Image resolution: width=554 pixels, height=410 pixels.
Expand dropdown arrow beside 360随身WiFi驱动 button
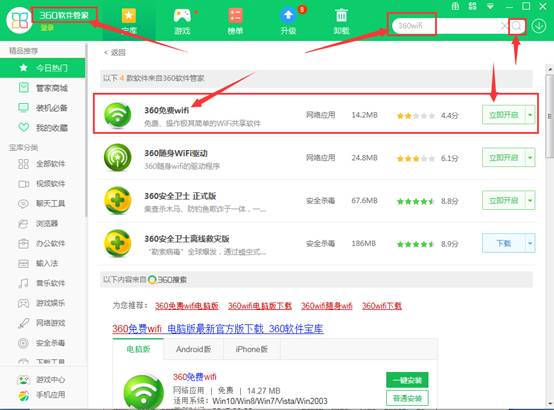click(x=530, y=158)
